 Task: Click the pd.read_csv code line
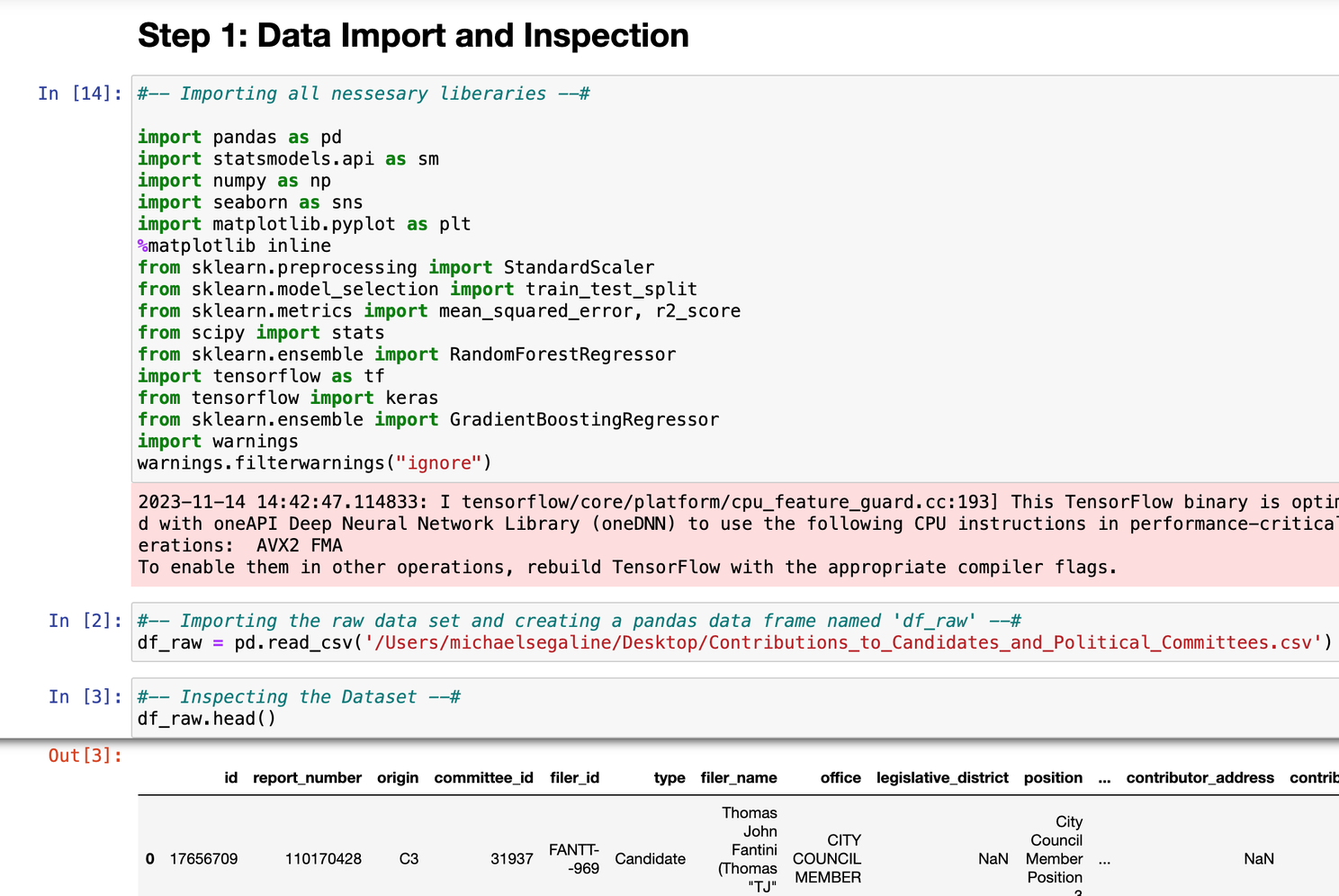733,643
